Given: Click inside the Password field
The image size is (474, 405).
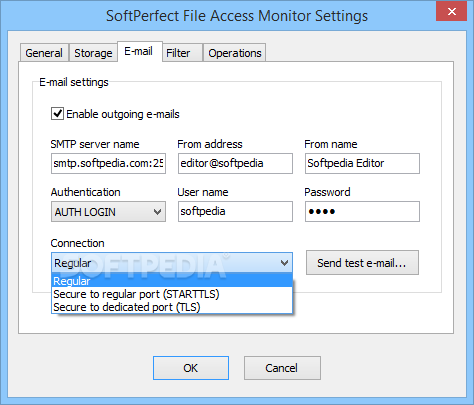Looking at the screenshot, I should coord(362,211).
